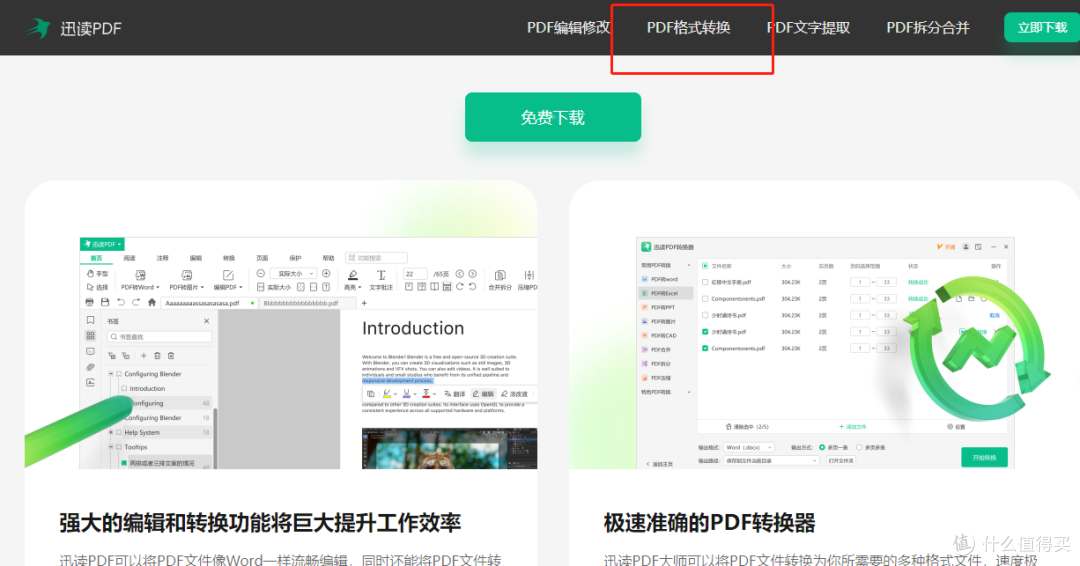Click the home icon beside file tabs

click(152, 302)
